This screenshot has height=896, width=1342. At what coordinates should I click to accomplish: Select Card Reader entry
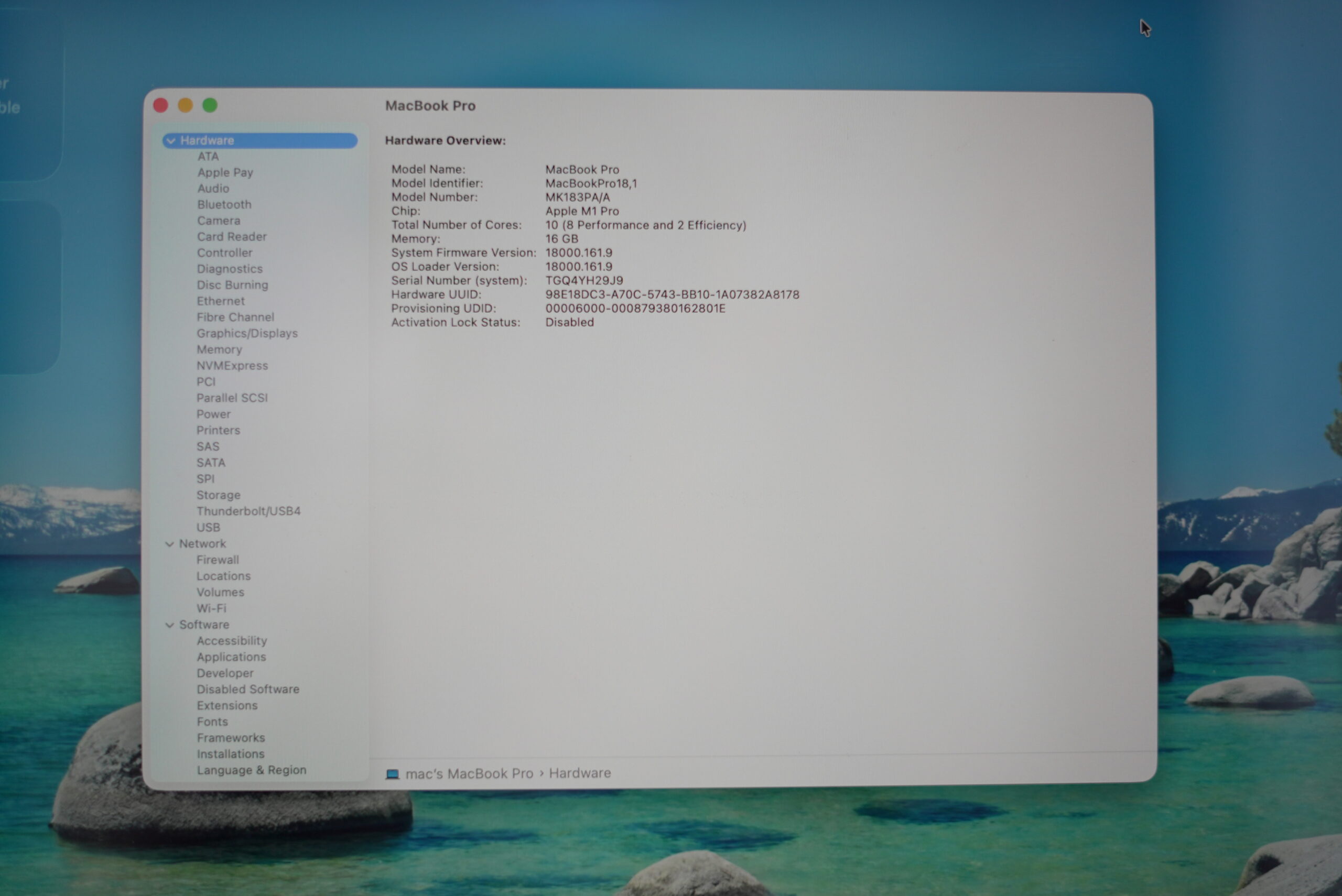[x=232, y=236]
